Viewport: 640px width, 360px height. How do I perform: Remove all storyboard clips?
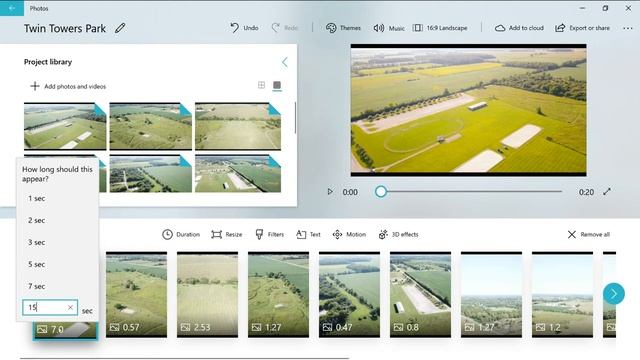click(589, 234)
